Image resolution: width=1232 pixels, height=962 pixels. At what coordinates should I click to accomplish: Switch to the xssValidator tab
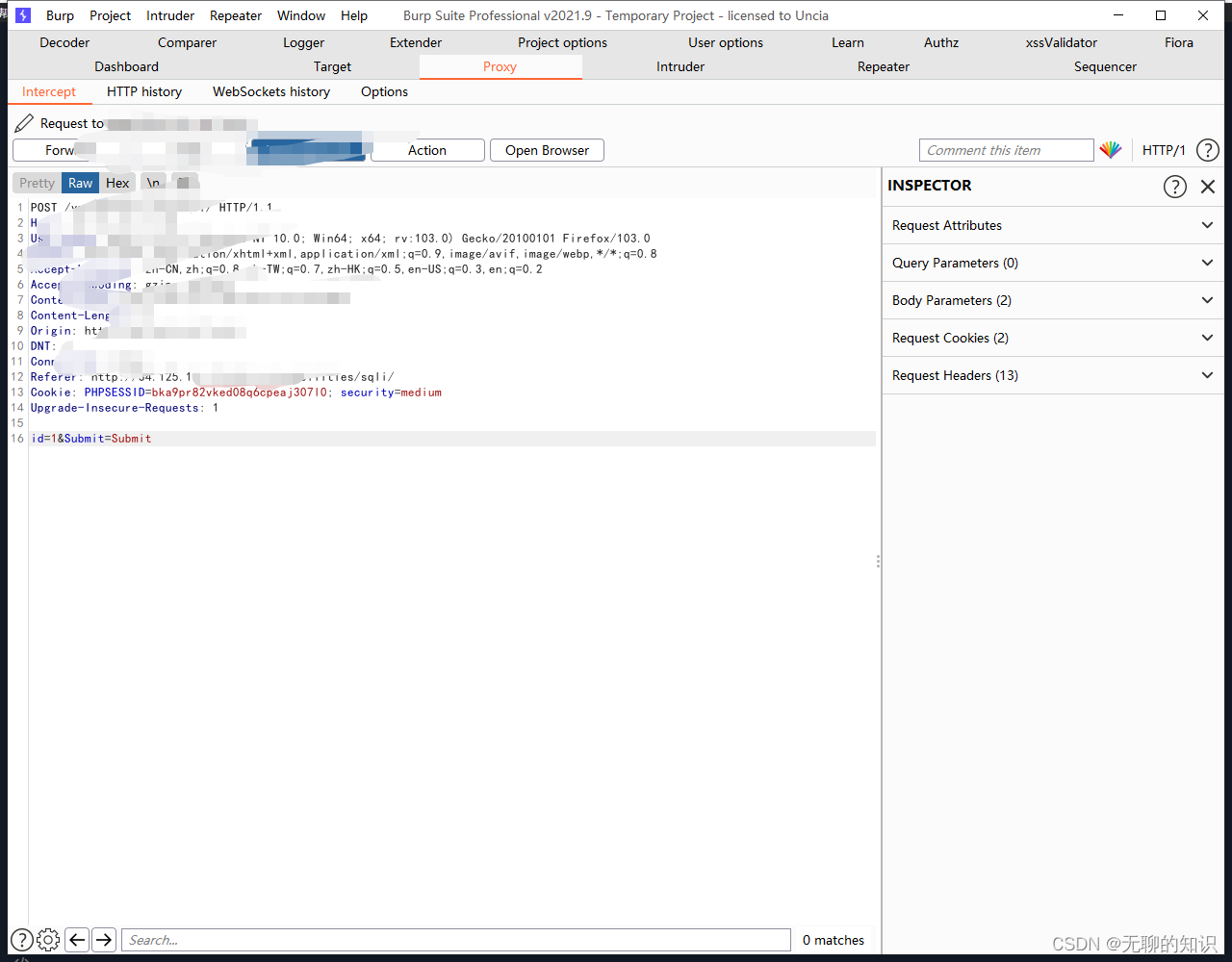pyautogui.click(x=1062, y=42)
